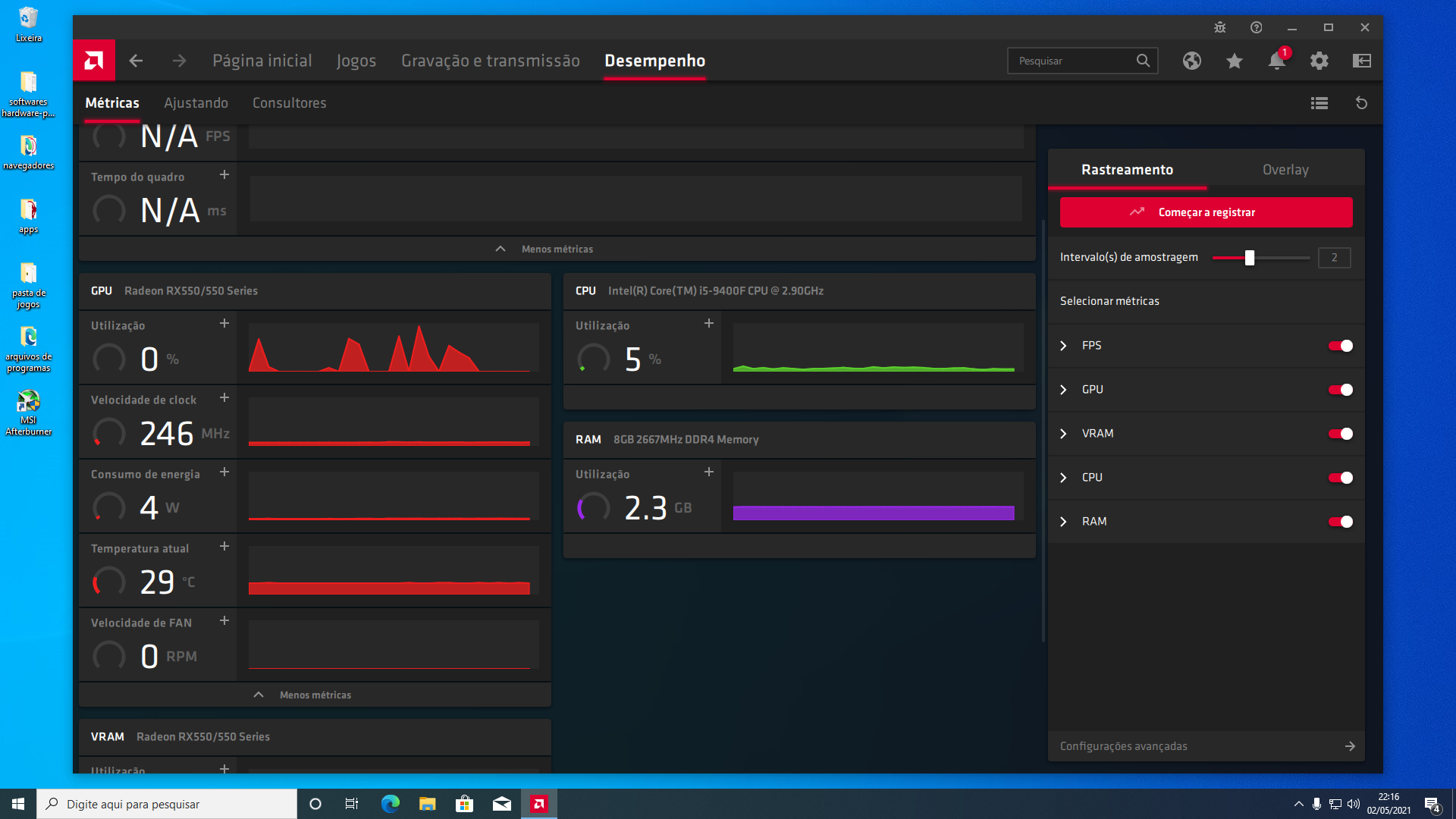Open the bug report icon
Viewport: 1456px width, 819px height.
pyautogui.click(x=1220, y=27)
